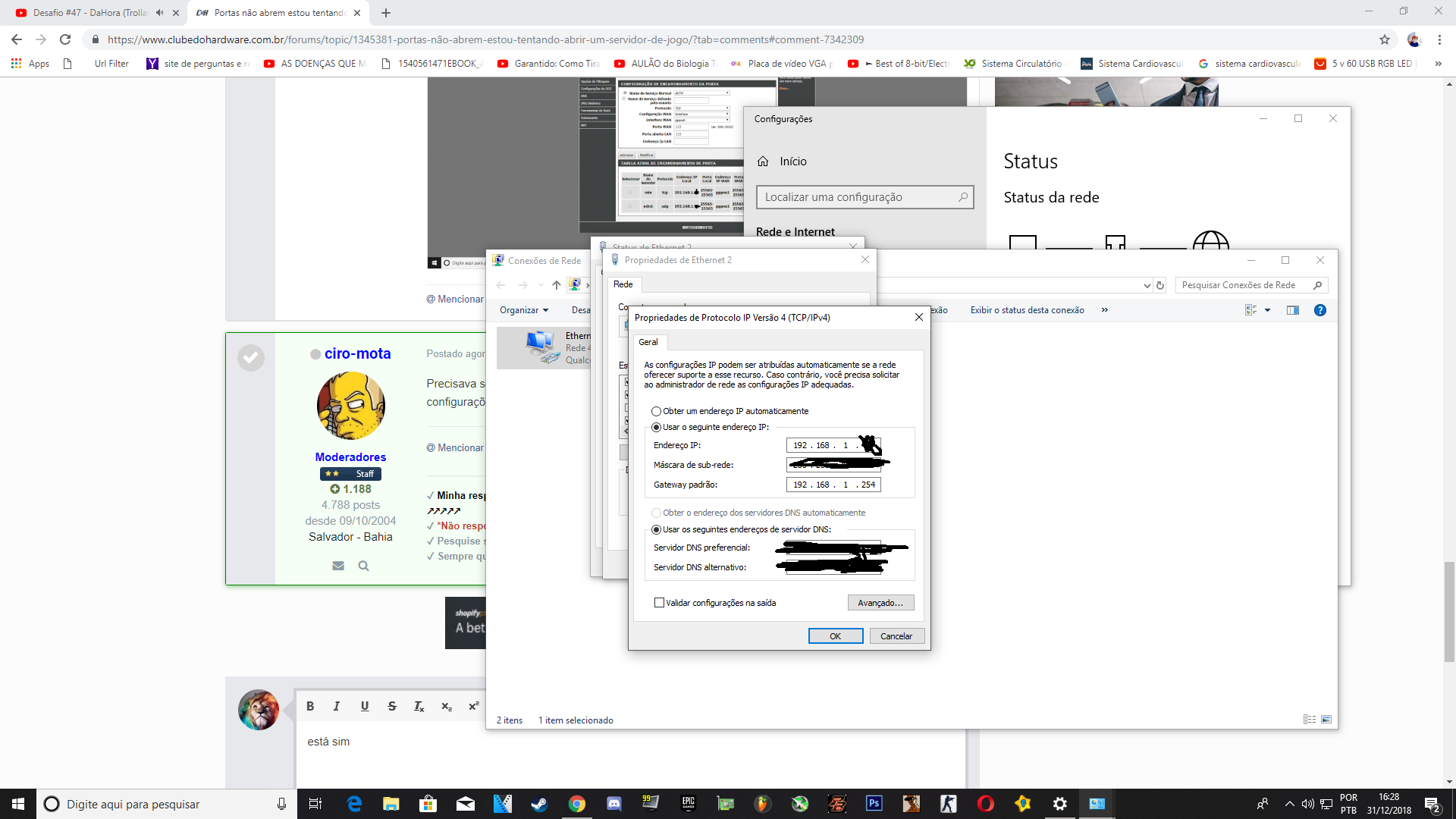1456x819 pixels.
Task: Mute the Desafio #47 tab's audio icon
Action: (159, 13)
